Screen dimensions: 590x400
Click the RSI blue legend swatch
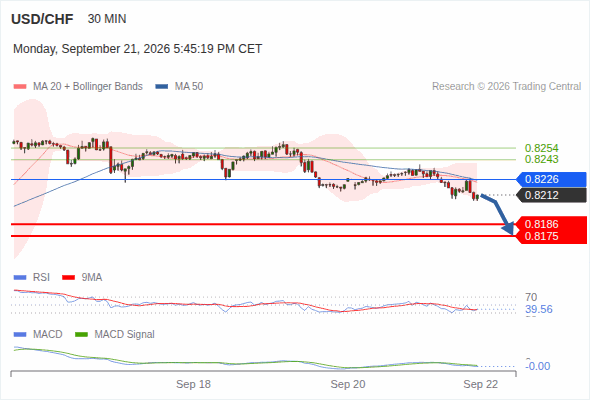pos(20,278)
